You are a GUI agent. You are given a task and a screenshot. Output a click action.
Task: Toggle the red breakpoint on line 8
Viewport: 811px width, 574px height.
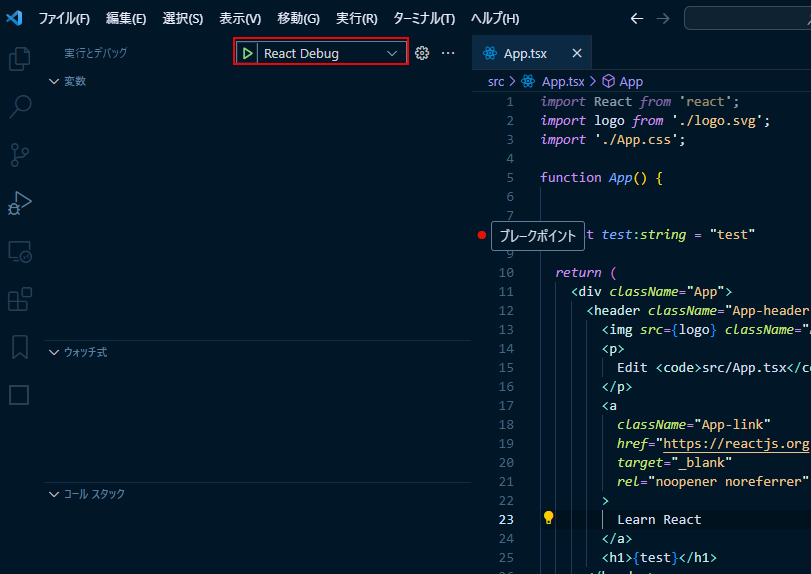[x=482, y=235]
